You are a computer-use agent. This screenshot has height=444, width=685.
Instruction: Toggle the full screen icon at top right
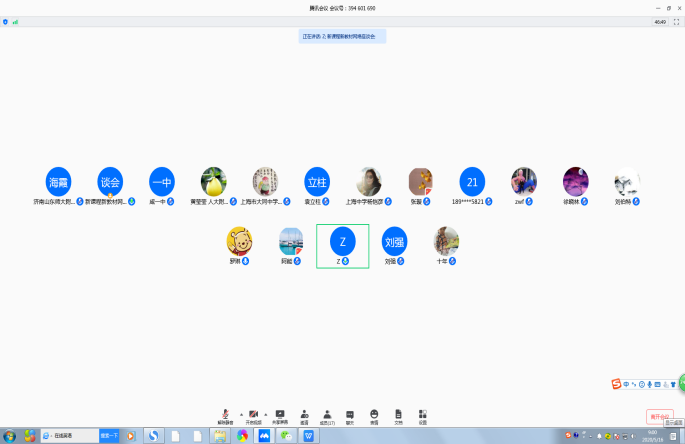(677, 21)
